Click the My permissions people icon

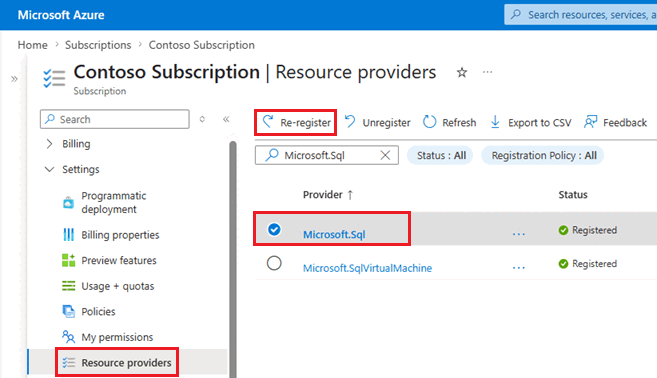(68, 337)
